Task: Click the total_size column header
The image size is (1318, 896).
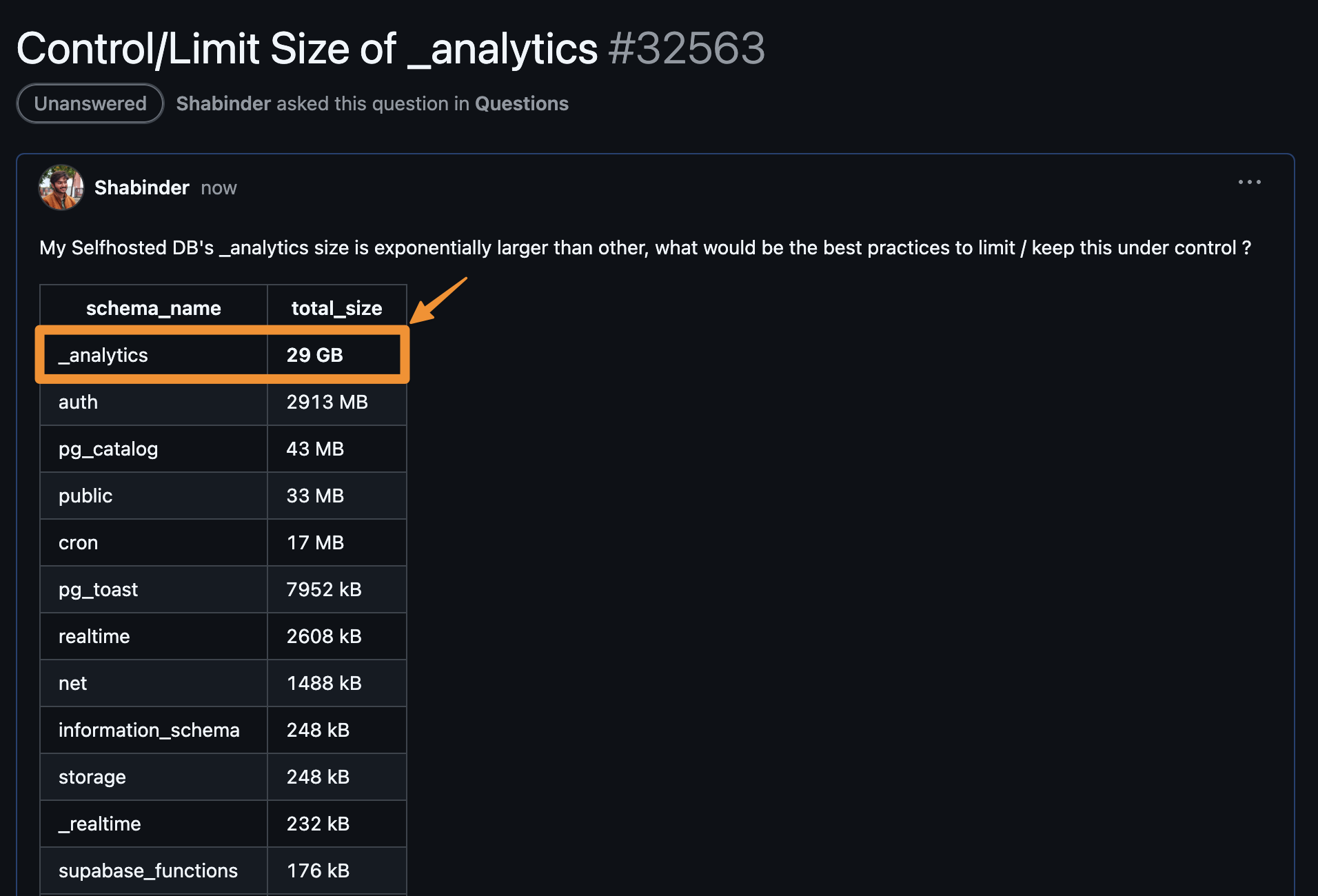Action: (336, 308)
